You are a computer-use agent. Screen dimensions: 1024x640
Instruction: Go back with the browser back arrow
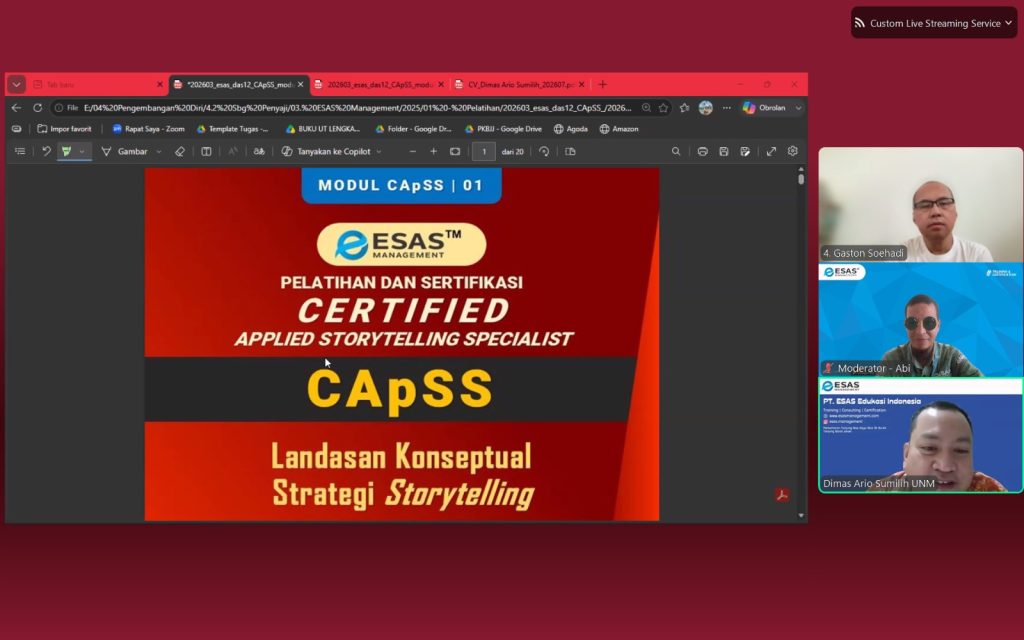click(16, 108)
